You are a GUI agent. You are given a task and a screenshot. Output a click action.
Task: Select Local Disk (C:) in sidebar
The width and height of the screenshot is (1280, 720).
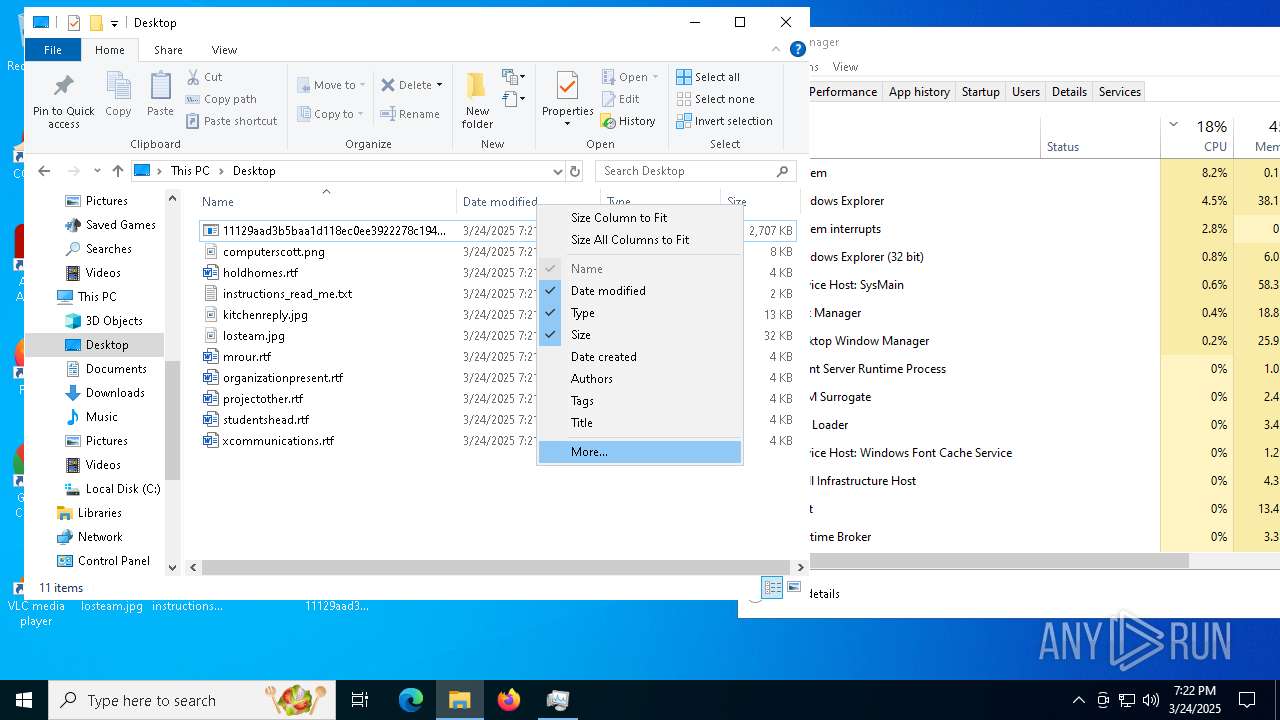pos(122,489)
